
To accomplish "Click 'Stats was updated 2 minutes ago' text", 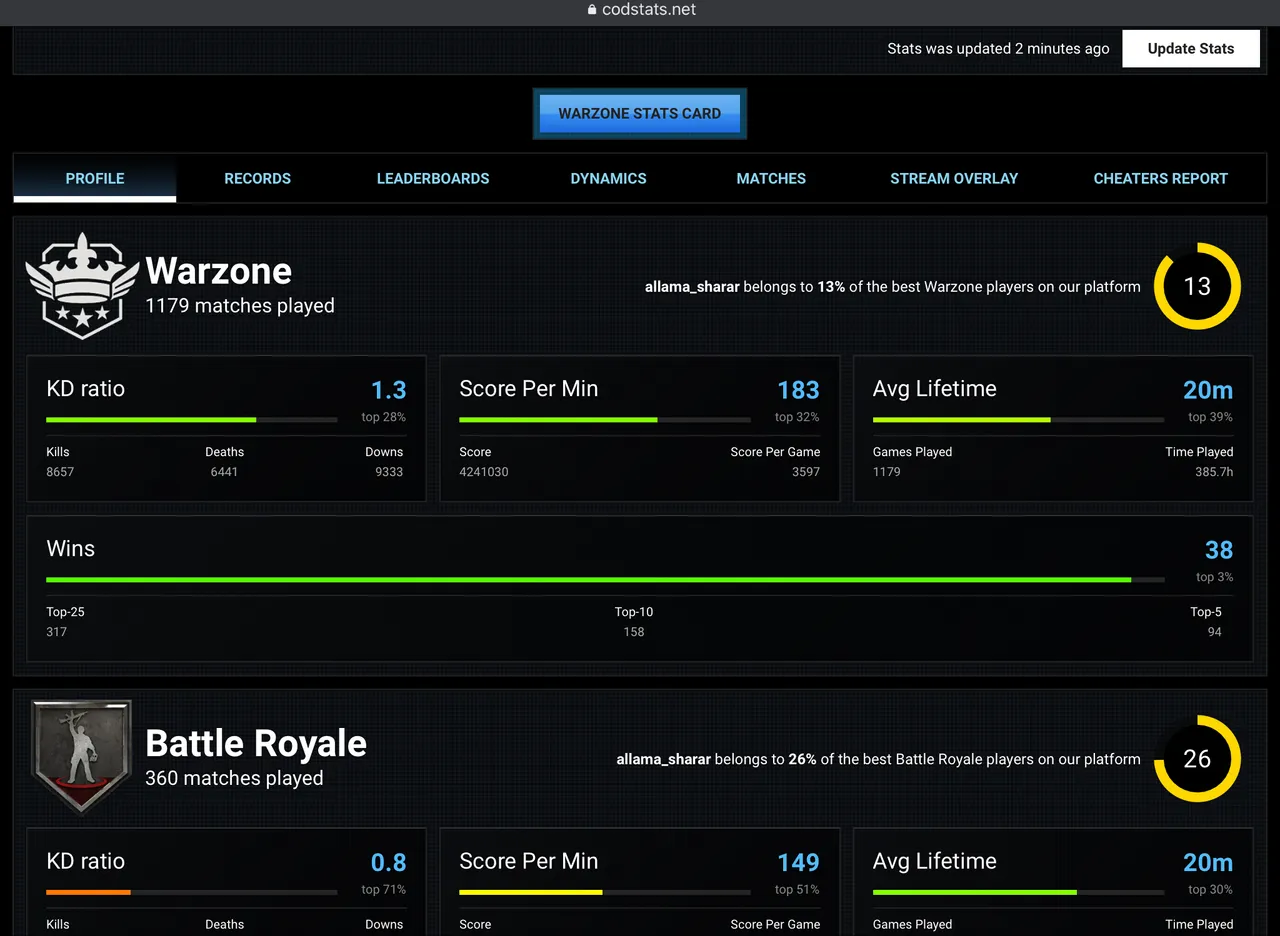I will (x=998, y=48).
